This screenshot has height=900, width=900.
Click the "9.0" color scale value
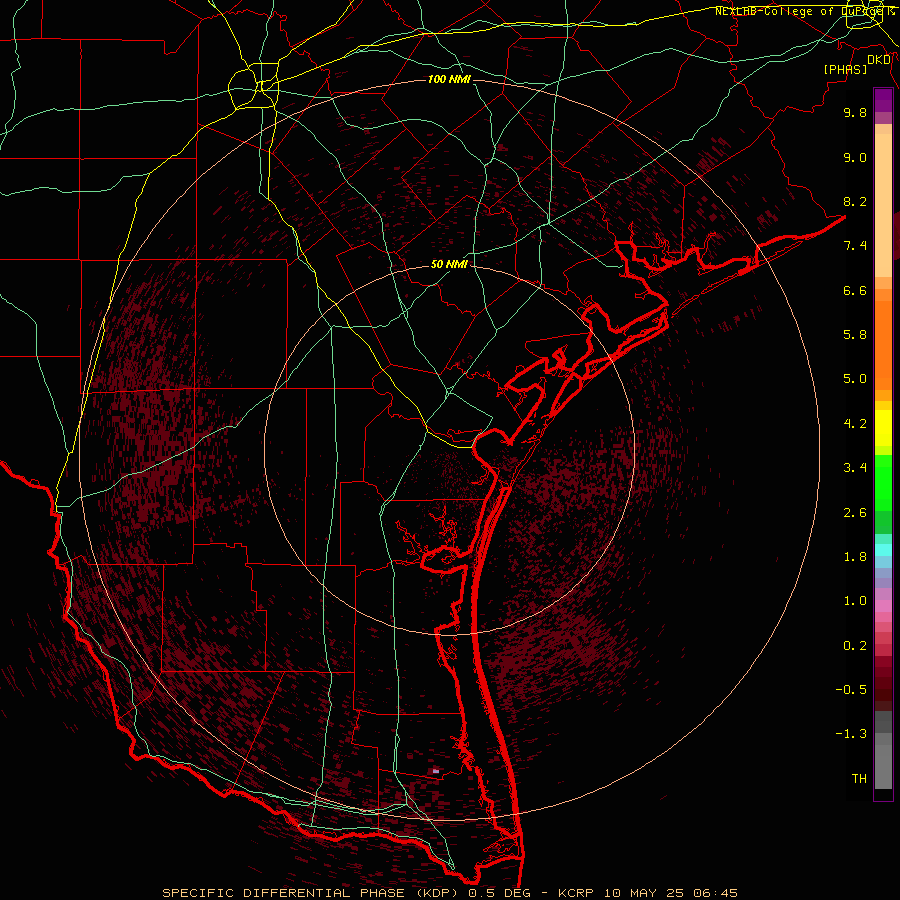tap(855, 157)
